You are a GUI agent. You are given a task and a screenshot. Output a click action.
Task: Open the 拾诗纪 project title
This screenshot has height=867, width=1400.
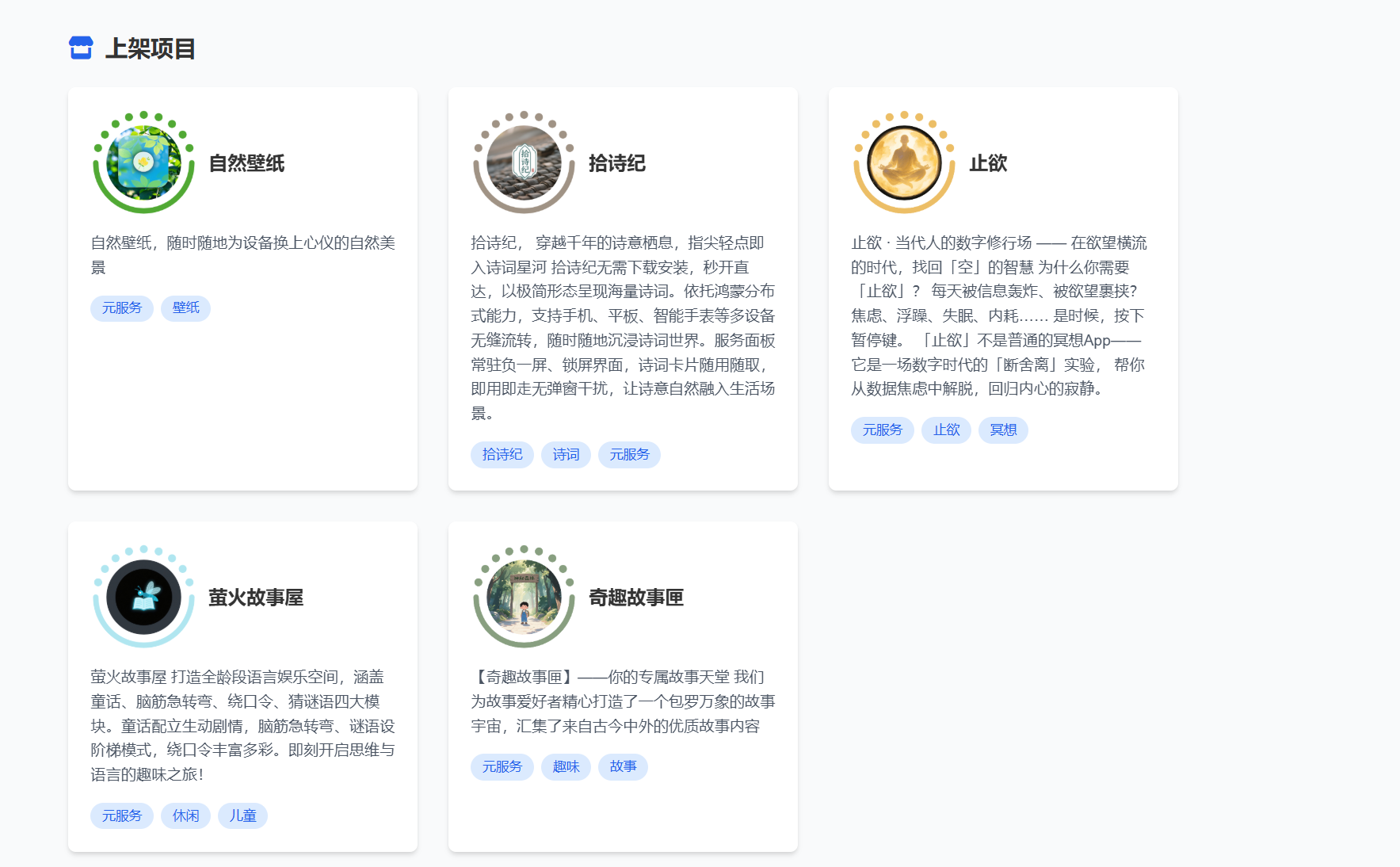616,163
